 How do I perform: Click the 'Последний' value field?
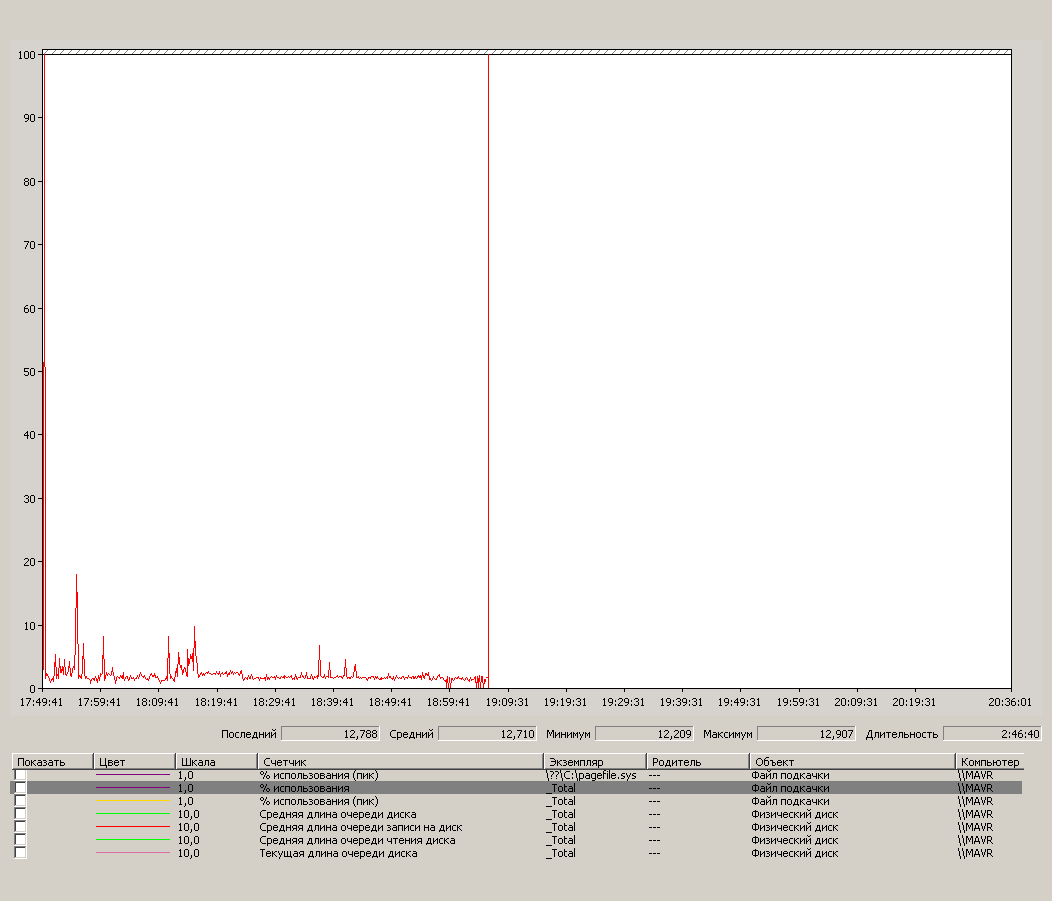coord(330,734)
